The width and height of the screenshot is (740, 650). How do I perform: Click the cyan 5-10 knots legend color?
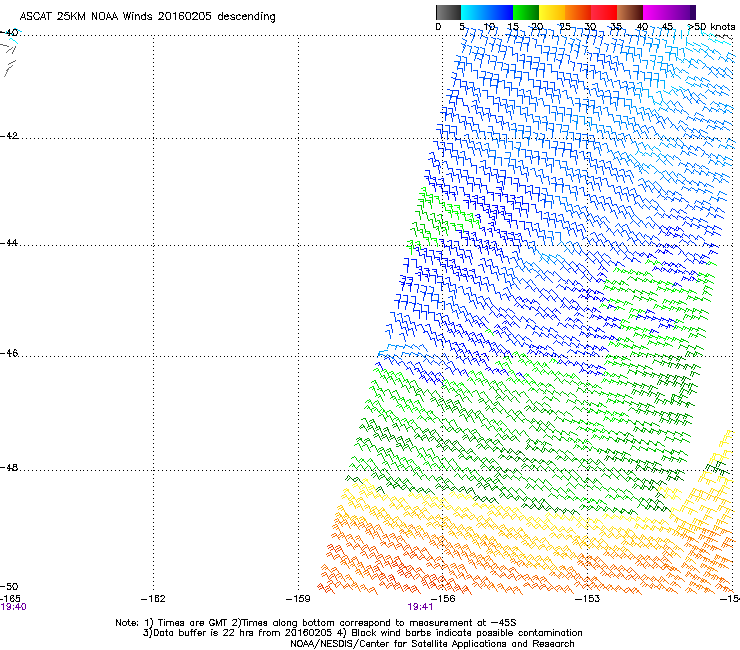click(473, 12)
